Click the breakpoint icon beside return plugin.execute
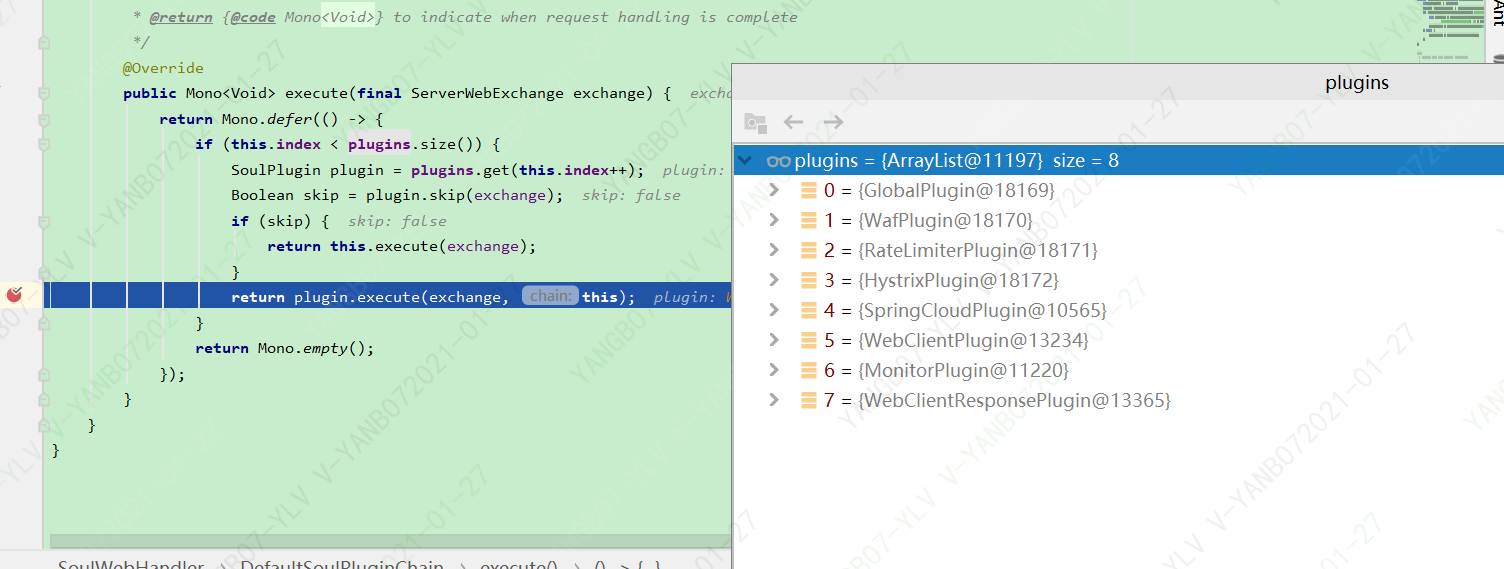The height and width of the screenshot is (569, 1504). click(x=14, y=295)
